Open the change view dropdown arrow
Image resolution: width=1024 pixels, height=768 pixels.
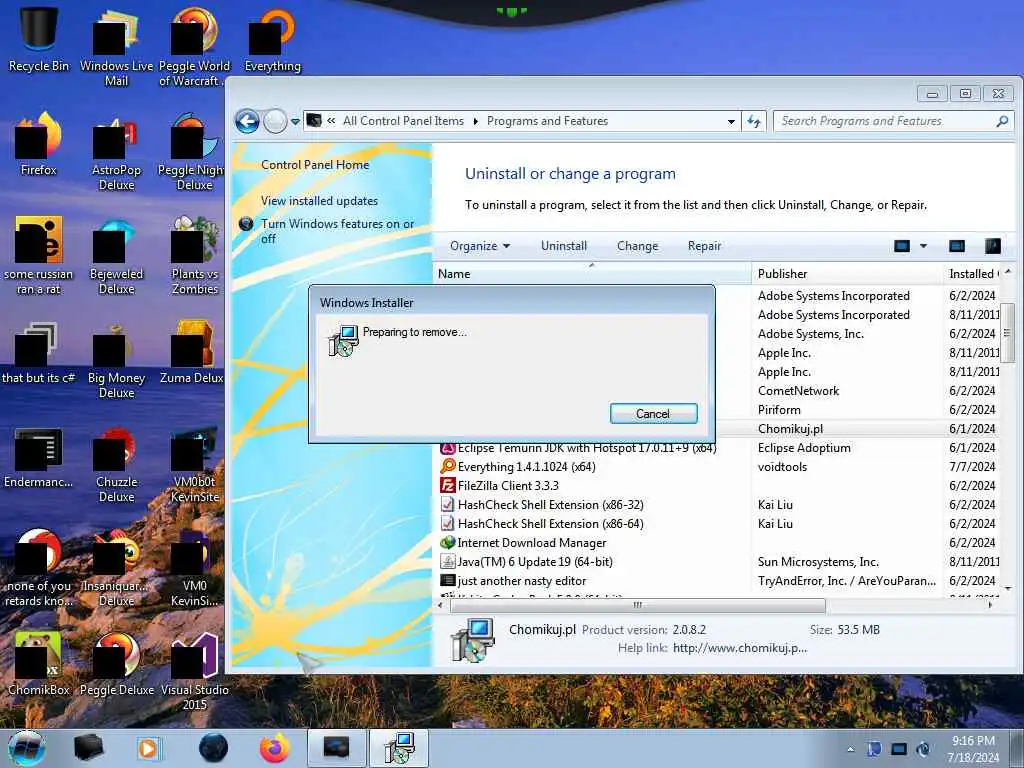click(x=923, y=246)
